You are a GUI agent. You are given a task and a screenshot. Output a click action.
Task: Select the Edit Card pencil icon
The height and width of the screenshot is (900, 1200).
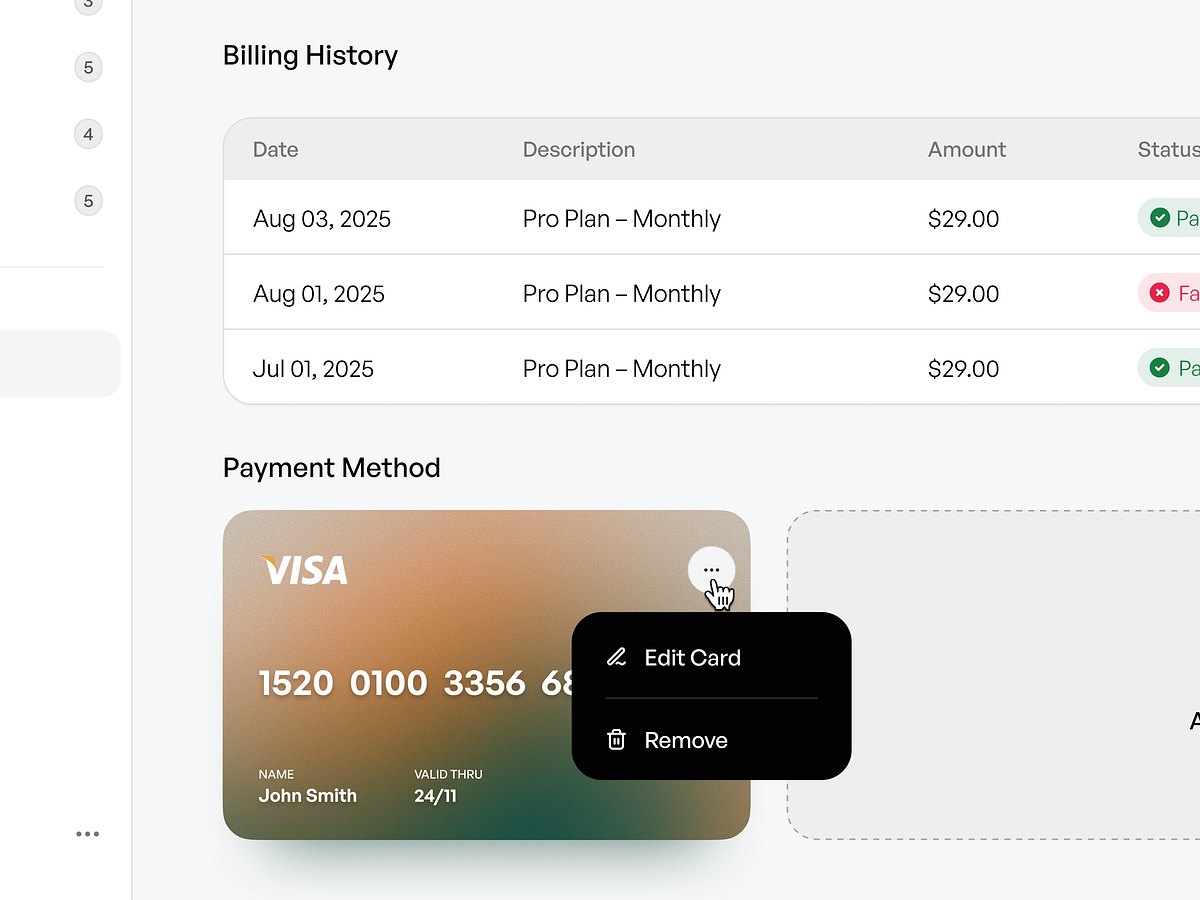[x=616, y=657]
